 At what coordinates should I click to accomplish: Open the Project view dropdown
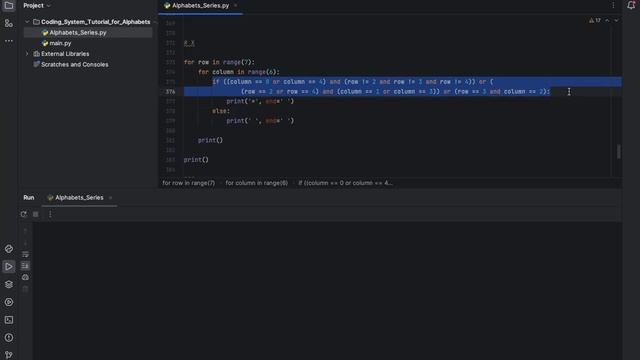coord(37,6)
